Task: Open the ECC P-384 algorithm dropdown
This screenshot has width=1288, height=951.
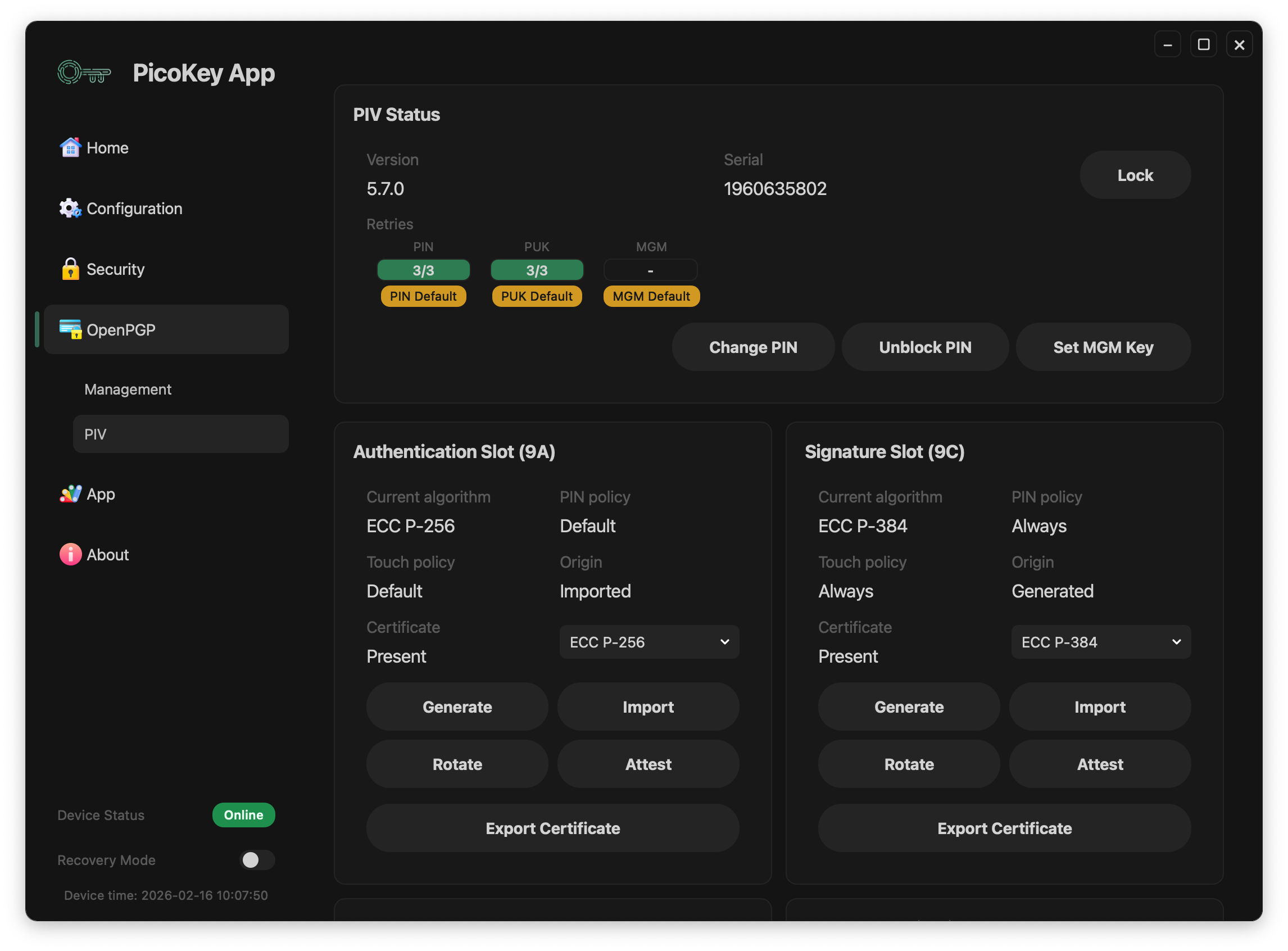Action: (x=1100, y=642)
